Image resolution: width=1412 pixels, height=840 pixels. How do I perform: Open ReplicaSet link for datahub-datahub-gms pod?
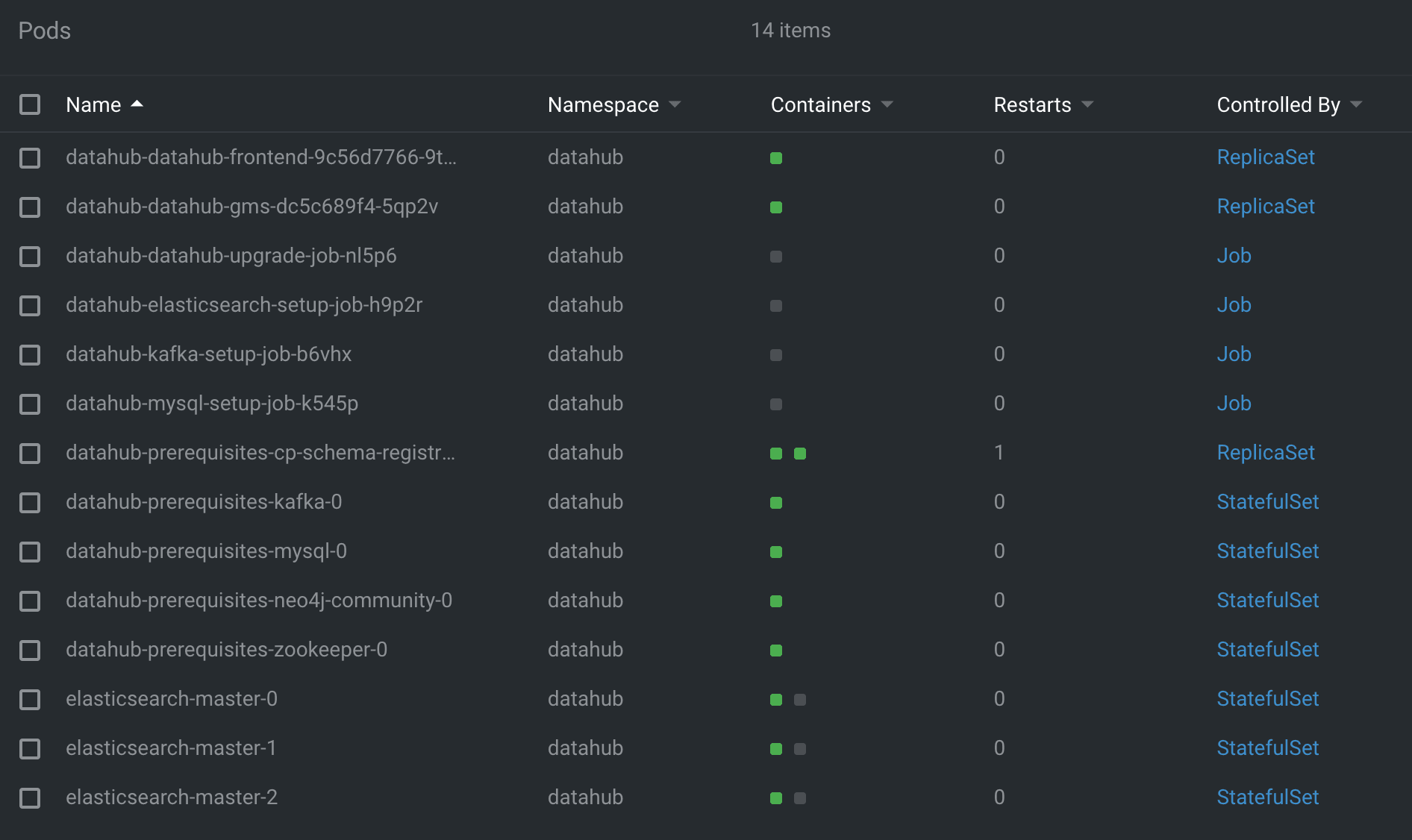click(1266, 207)
